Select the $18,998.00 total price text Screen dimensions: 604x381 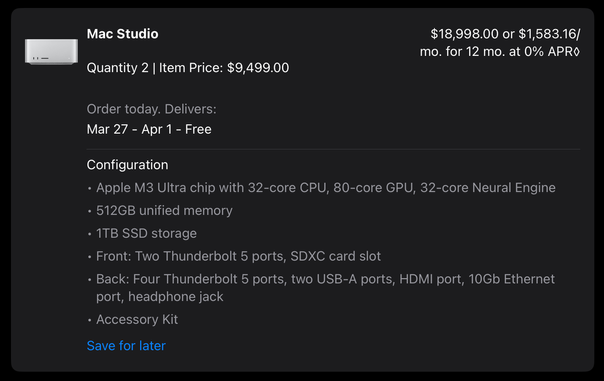click(x=464, y=34)
